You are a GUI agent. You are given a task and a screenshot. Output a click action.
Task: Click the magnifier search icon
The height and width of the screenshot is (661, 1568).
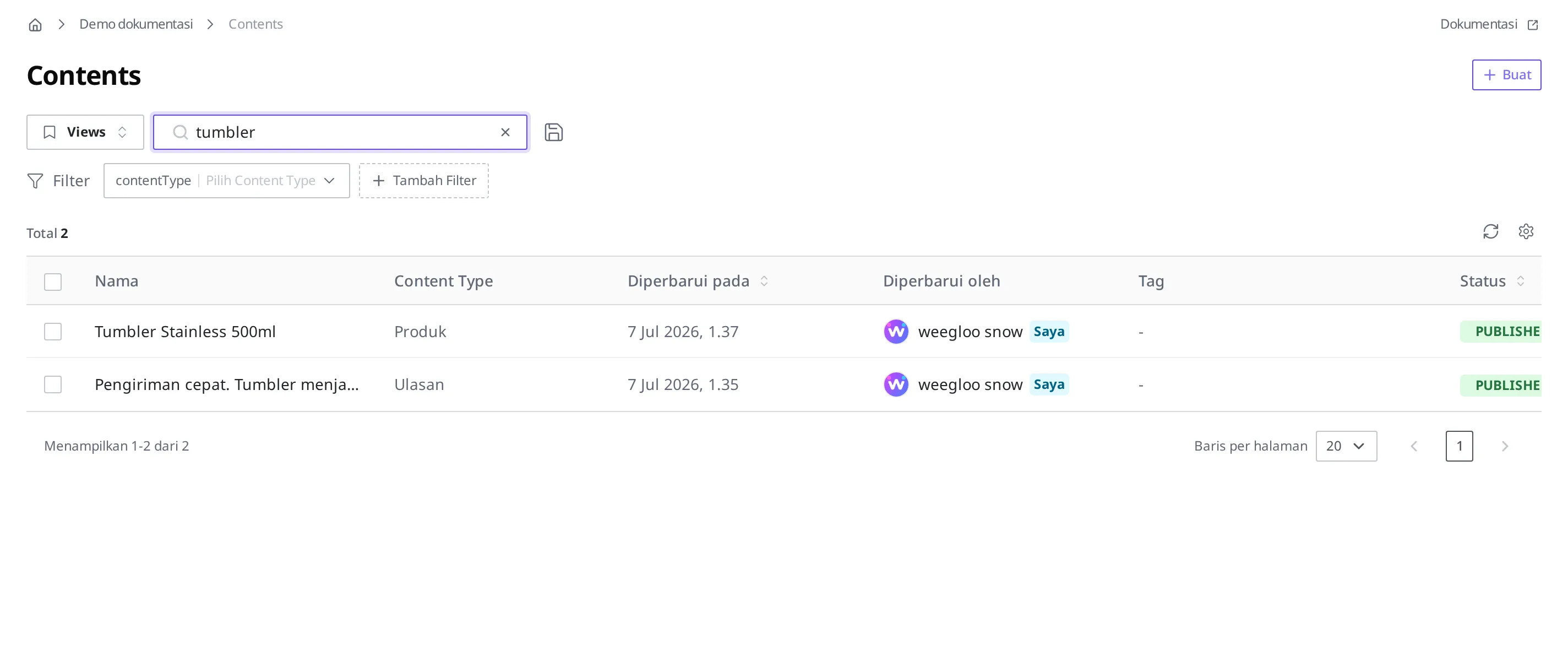pos(180,132)
